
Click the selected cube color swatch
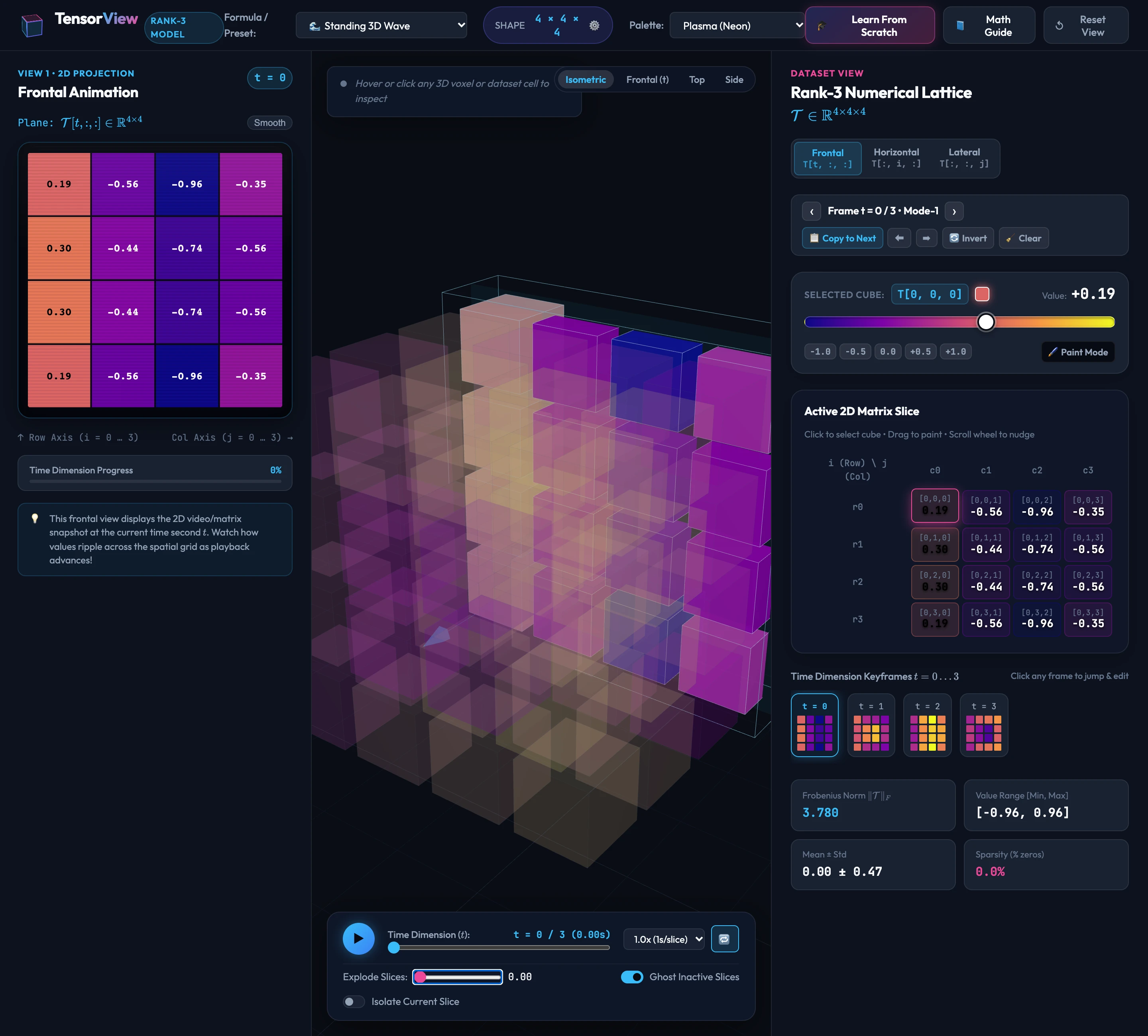tap(982, 294)
